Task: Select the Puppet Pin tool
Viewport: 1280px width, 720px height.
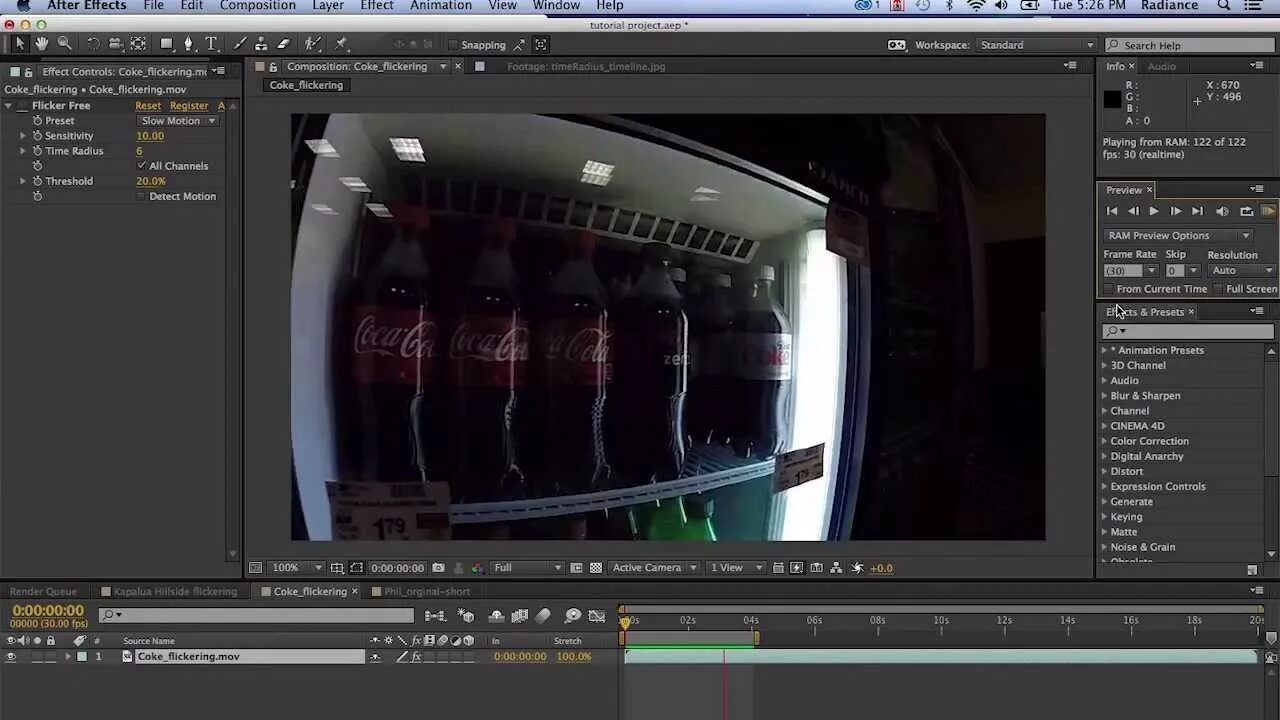Action: pyautogui.click(x=341, y=44)
